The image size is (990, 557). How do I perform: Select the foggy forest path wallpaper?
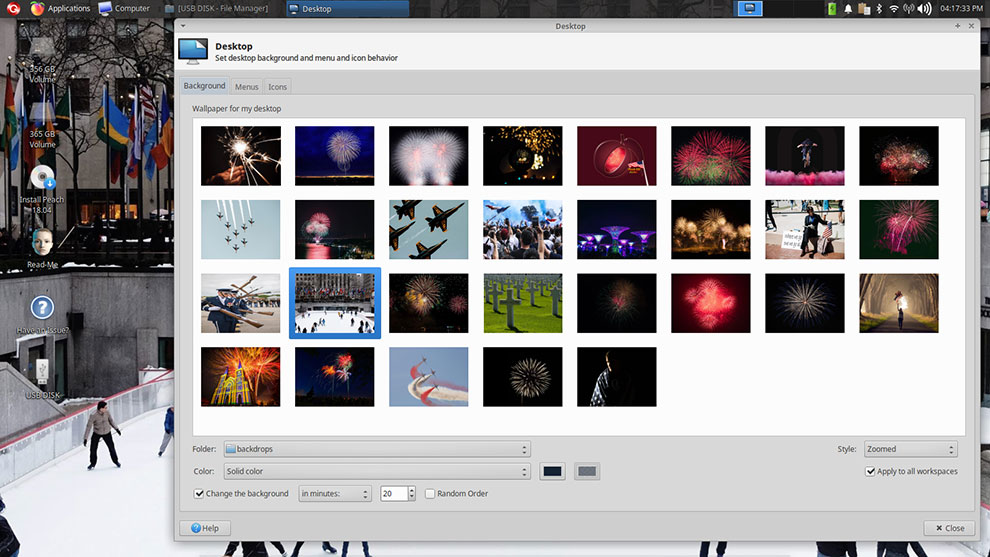(899, 303)
